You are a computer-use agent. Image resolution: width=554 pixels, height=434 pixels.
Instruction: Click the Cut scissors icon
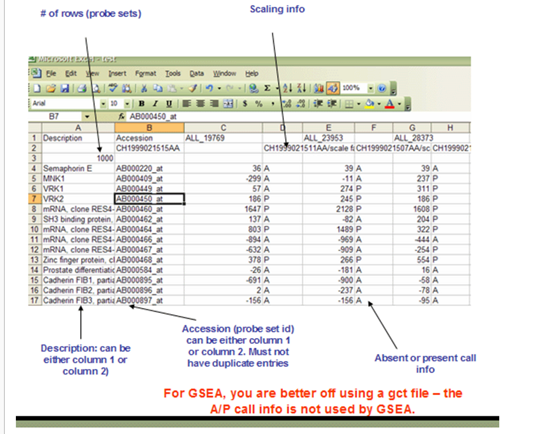click(144, 88)
